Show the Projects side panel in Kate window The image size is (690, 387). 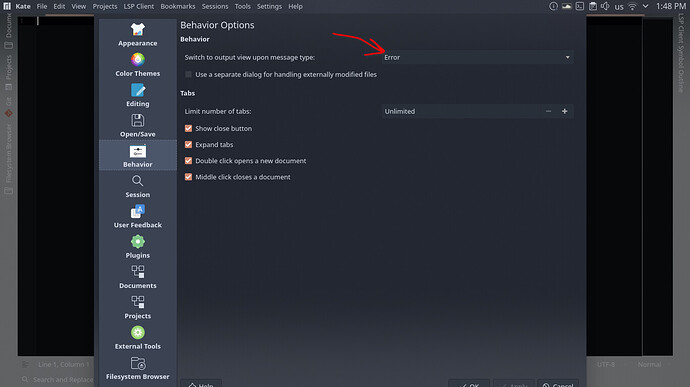tap(8, 73)
